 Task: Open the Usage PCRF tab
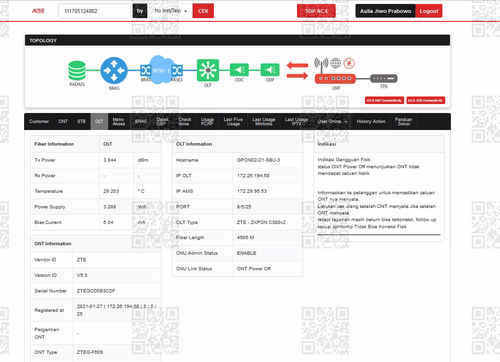coord(207,121)
